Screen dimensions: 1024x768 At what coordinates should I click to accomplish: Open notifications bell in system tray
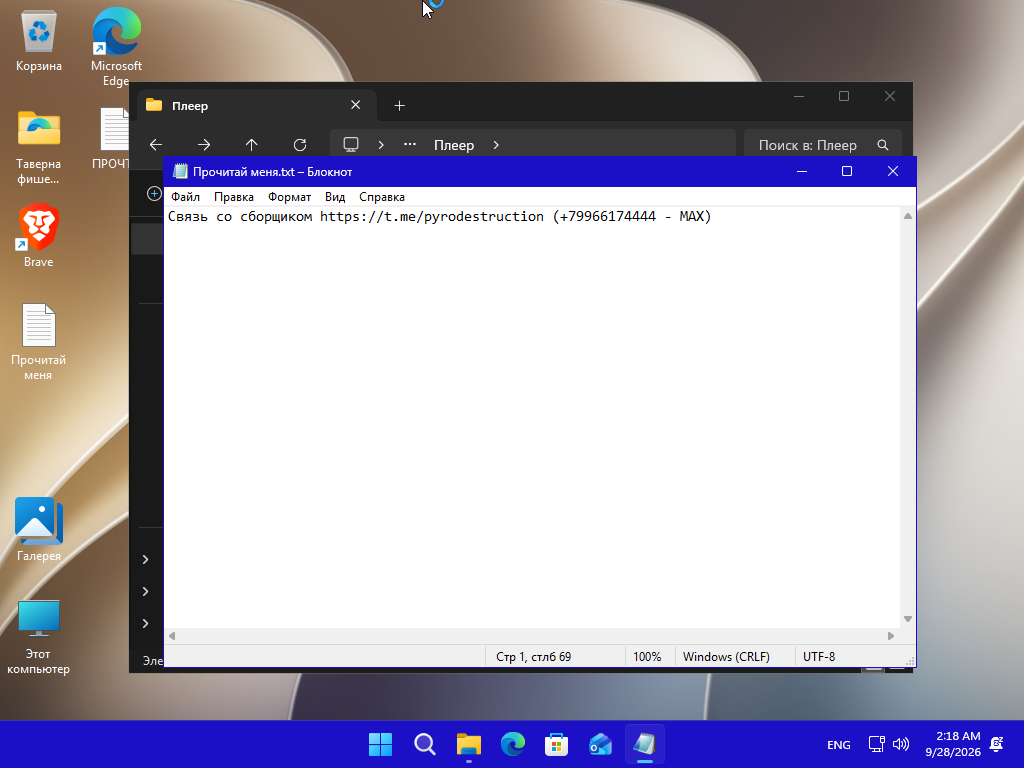(x=997, y=744)
